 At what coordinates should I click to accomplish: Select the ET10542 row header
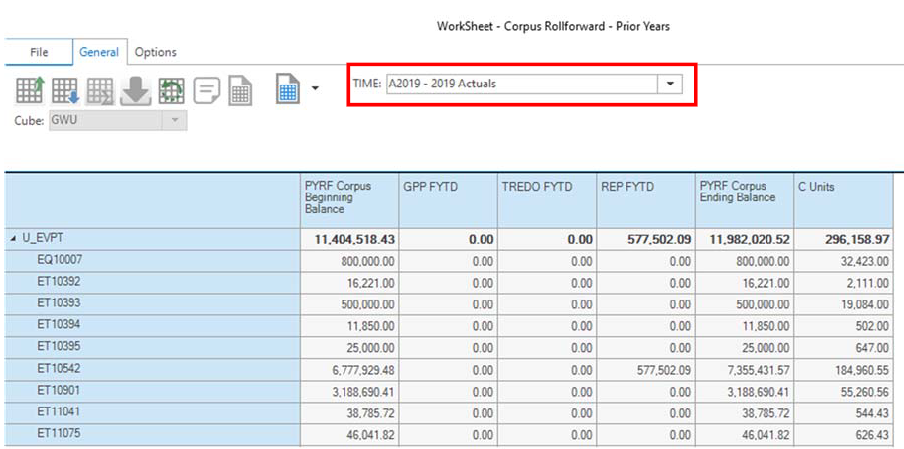58,371
